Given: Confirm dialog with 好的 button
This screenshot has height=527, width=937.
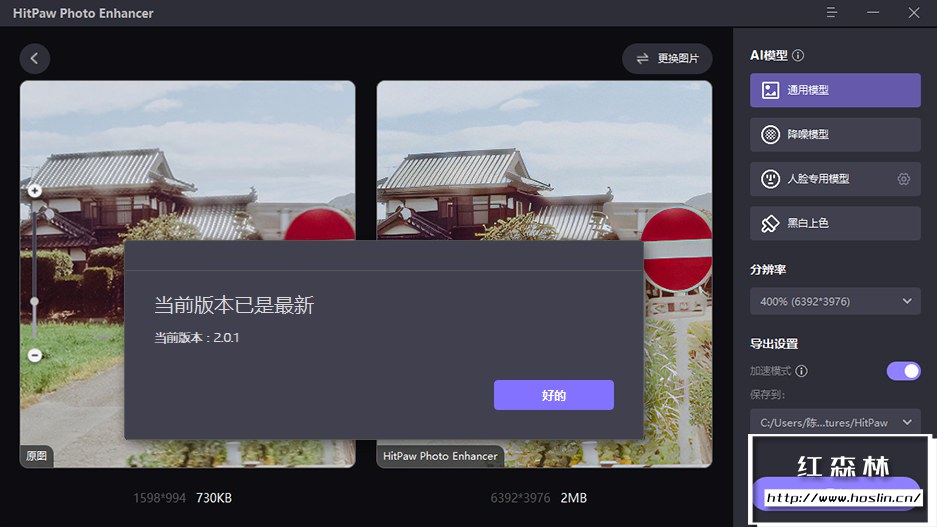Looking at the screenshot, I should tap(553, 395).
